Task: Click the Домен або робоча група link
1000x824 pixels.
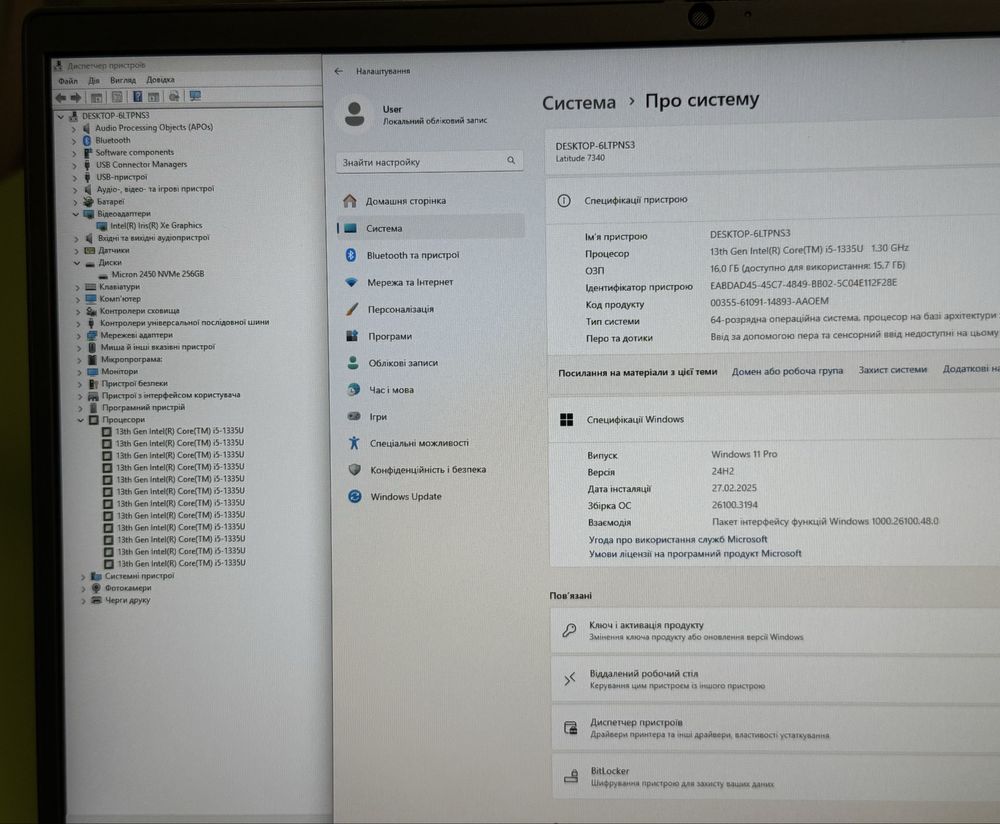Action: (x=787, y=371)
